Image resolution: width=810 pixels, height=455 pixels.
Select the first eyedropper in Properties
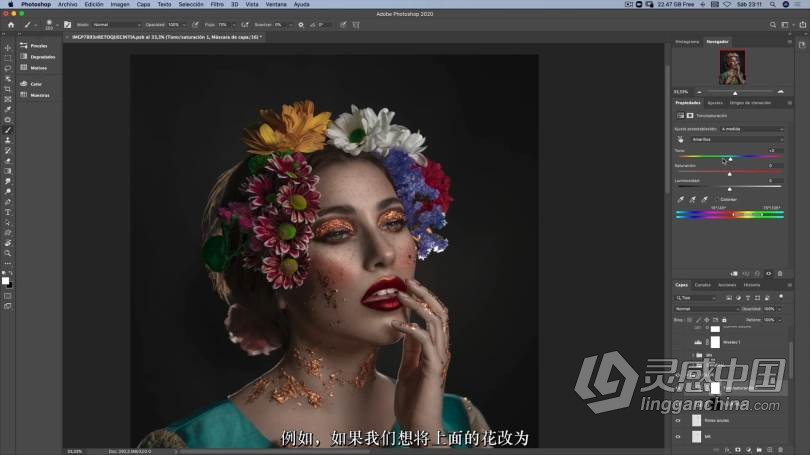pos(680,199)
